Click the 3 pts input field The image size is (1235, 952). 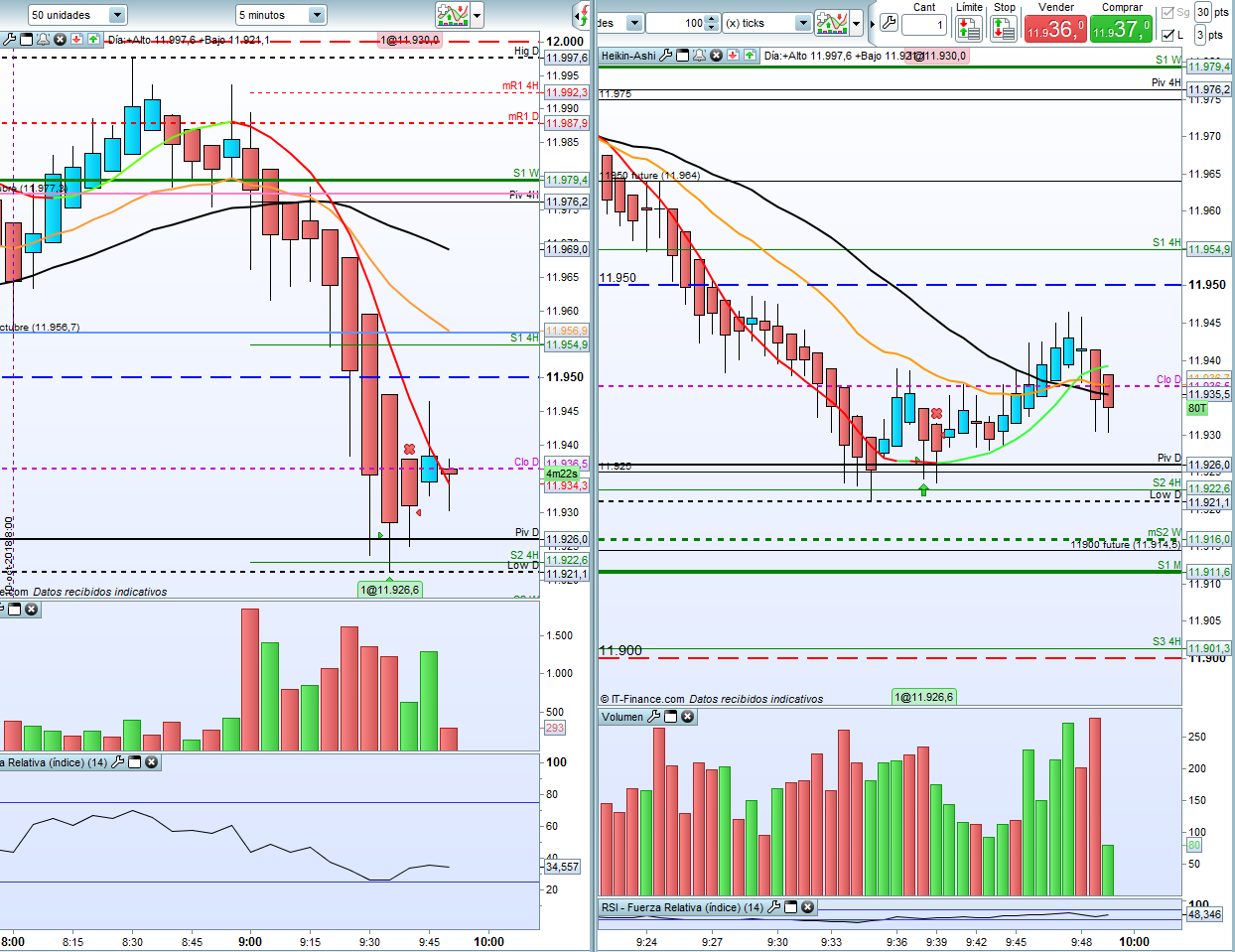[x=1200, y=35]
